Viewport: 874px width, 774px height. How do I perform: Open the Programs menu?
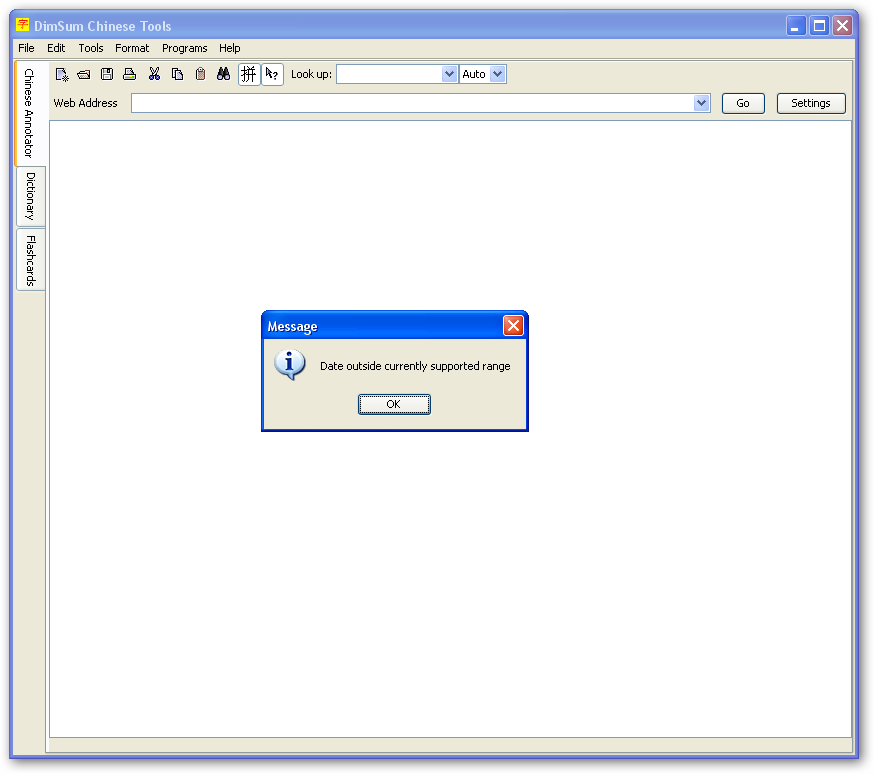184,48
